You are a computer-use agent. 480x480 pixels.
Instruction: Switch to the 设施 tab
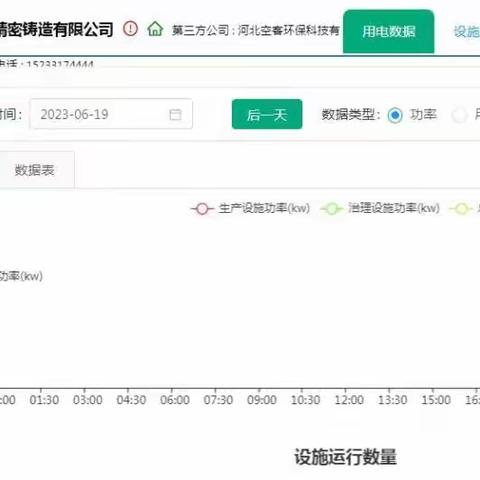[467, 32]
